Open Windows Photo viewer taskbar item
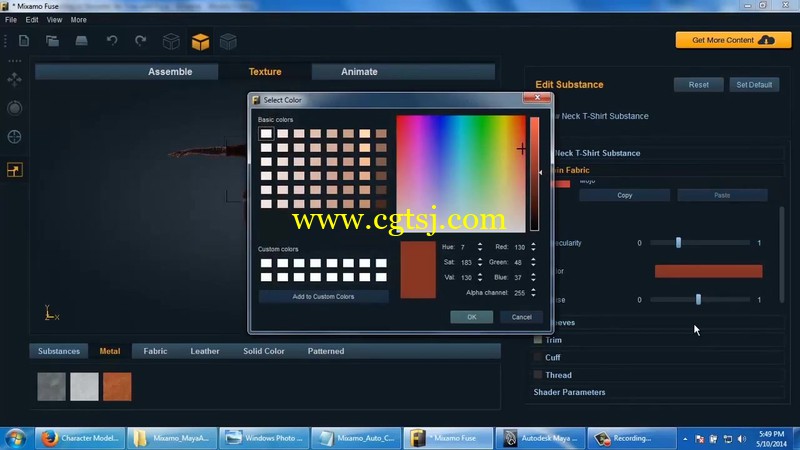 264,438
